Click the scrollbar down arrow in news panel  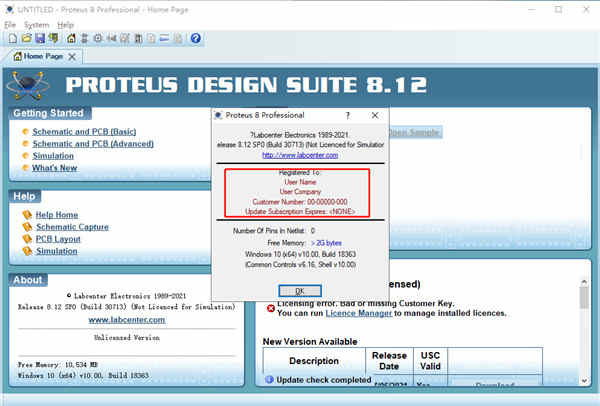[584, 380]
